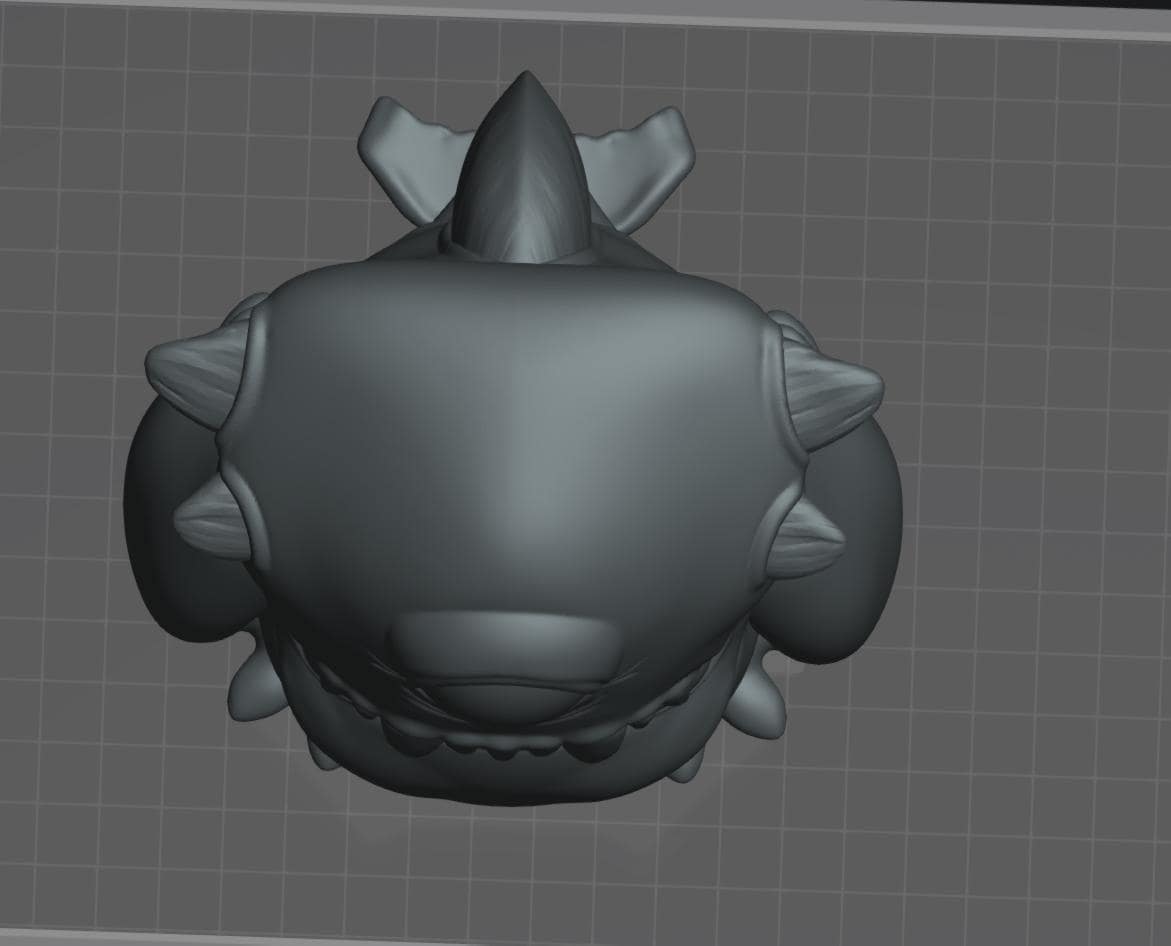Click the upper left fin behind horn
Screen dimensions: 1171x946
click(407, 159)
